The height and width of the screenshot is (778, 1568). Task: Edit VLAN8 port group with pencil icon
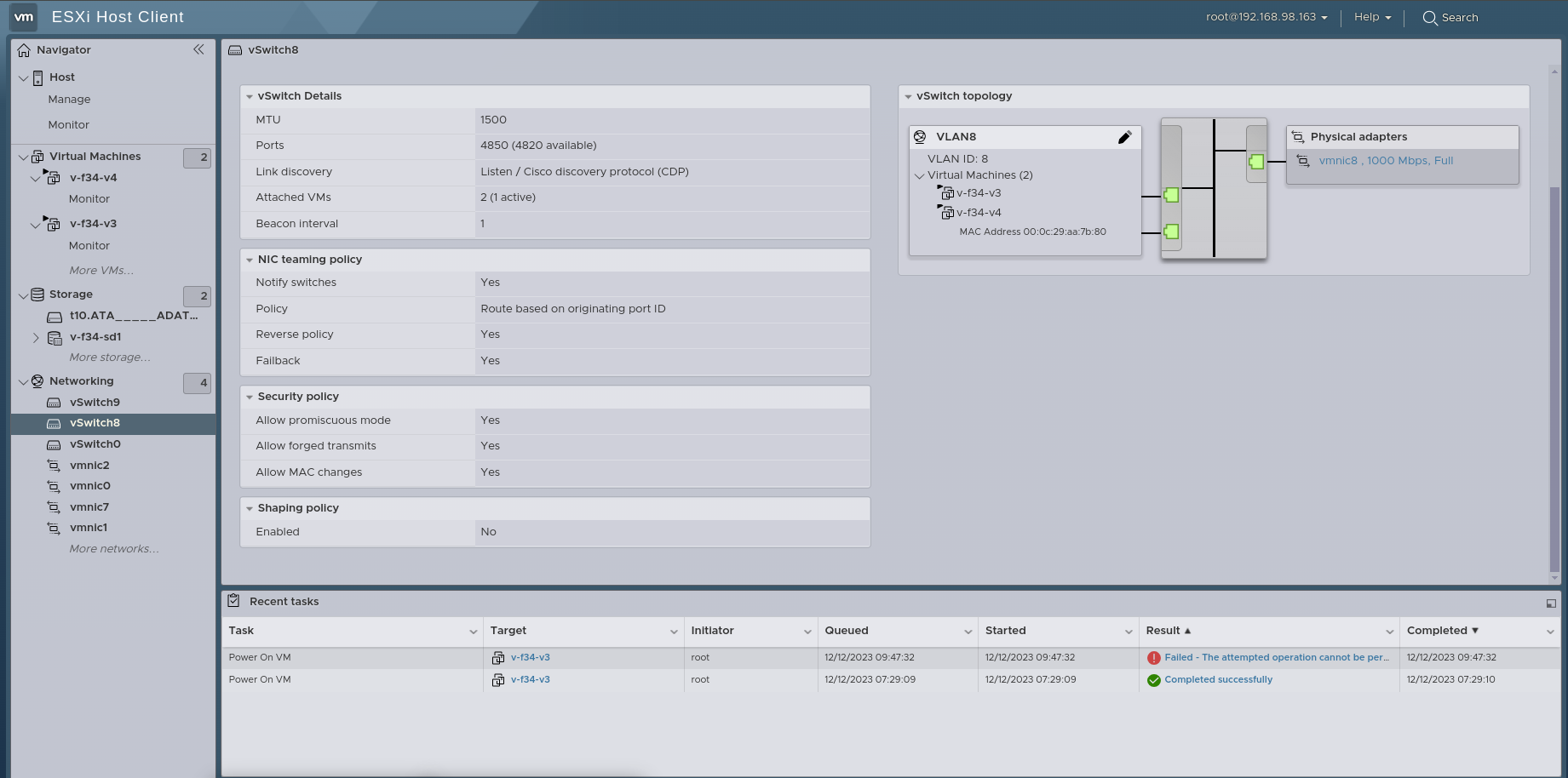(1124, 137)
